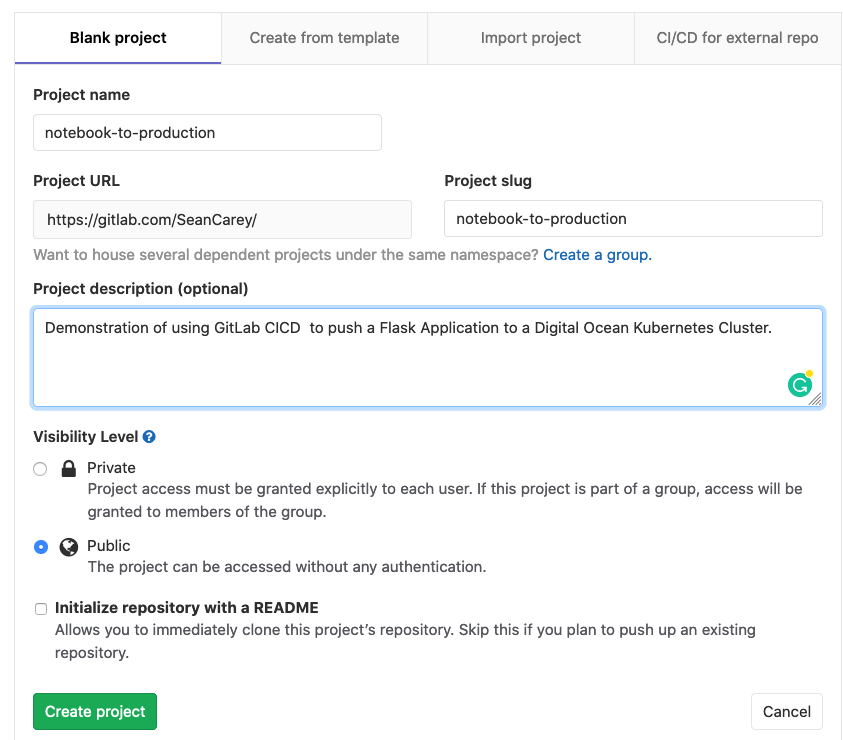Click the Project slug input field
Viewport: 843px width, 740px height.
coord(633,219)
